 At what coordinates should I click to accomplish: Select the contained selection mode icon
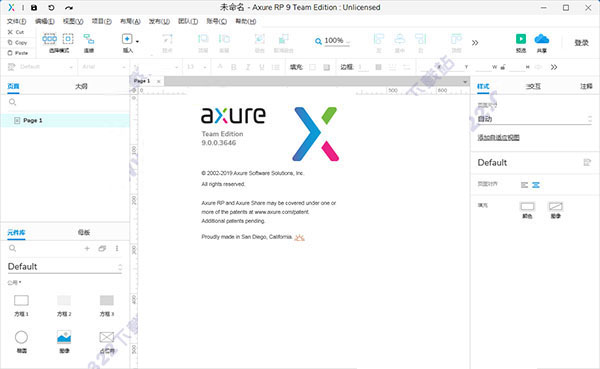tap(68, 39)
